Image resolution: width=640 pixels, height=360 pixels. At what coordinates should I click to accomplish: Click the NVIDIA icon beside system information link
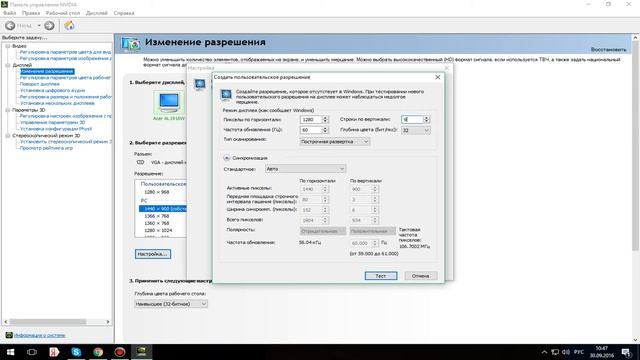coord(9,335)
